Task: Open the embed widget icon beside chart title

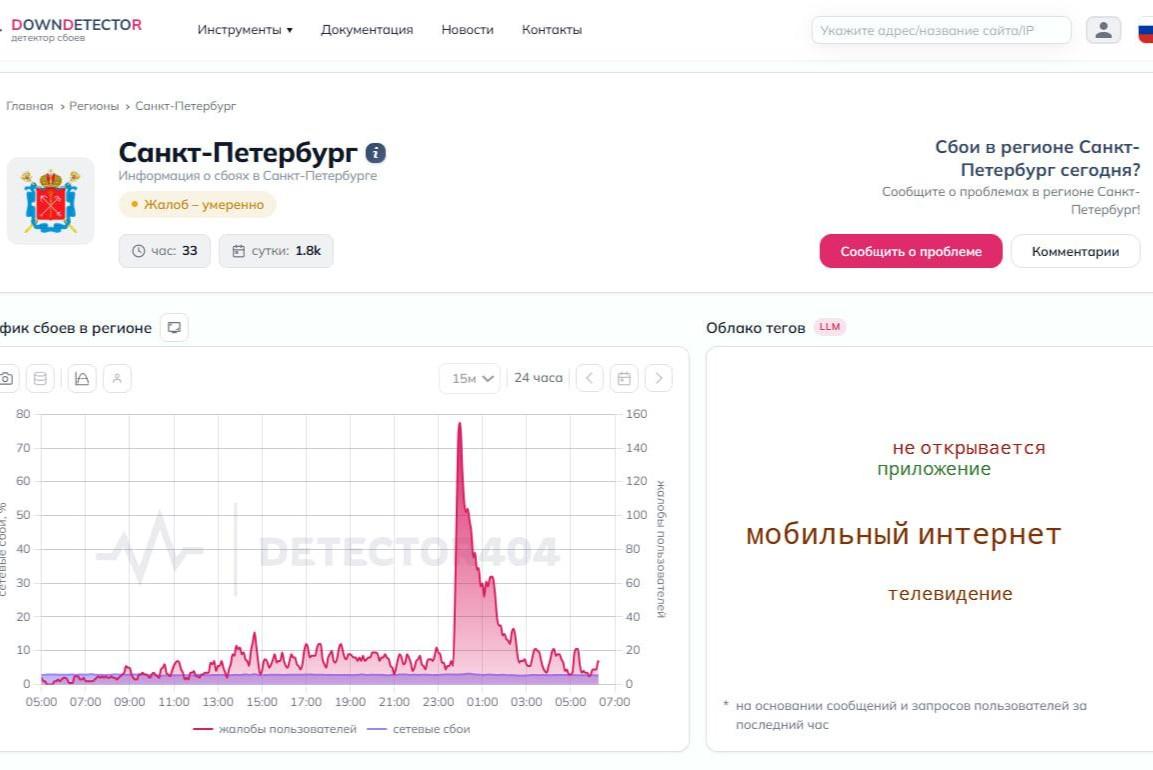Action: tap(174, 327)
